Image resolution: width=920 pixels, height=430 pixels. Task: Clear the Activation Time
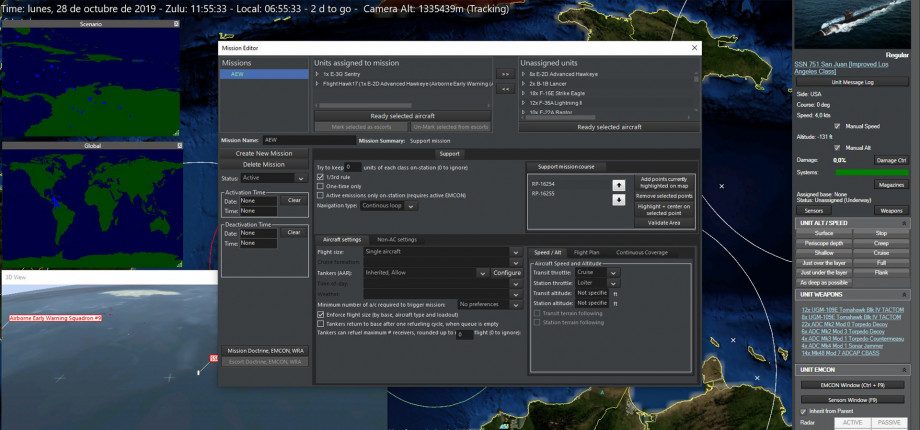pos(294,200)
